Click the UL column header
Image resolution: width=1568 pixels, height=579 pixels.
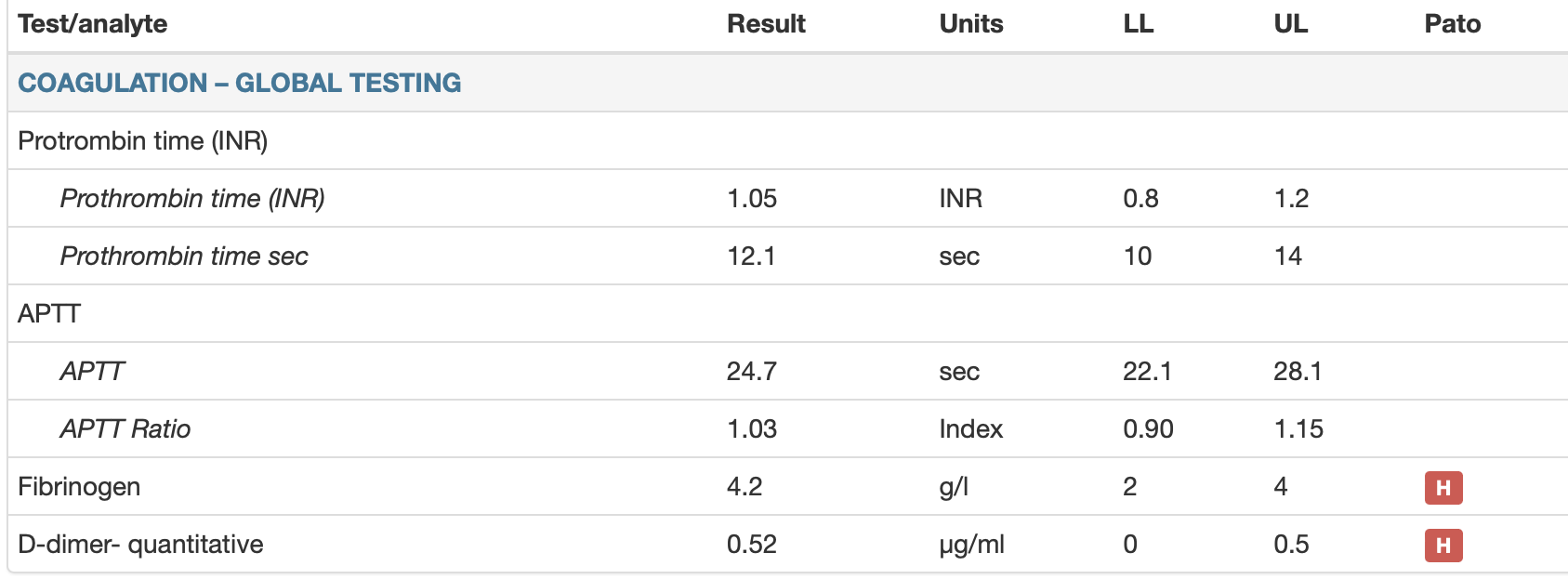point(1290,24)
